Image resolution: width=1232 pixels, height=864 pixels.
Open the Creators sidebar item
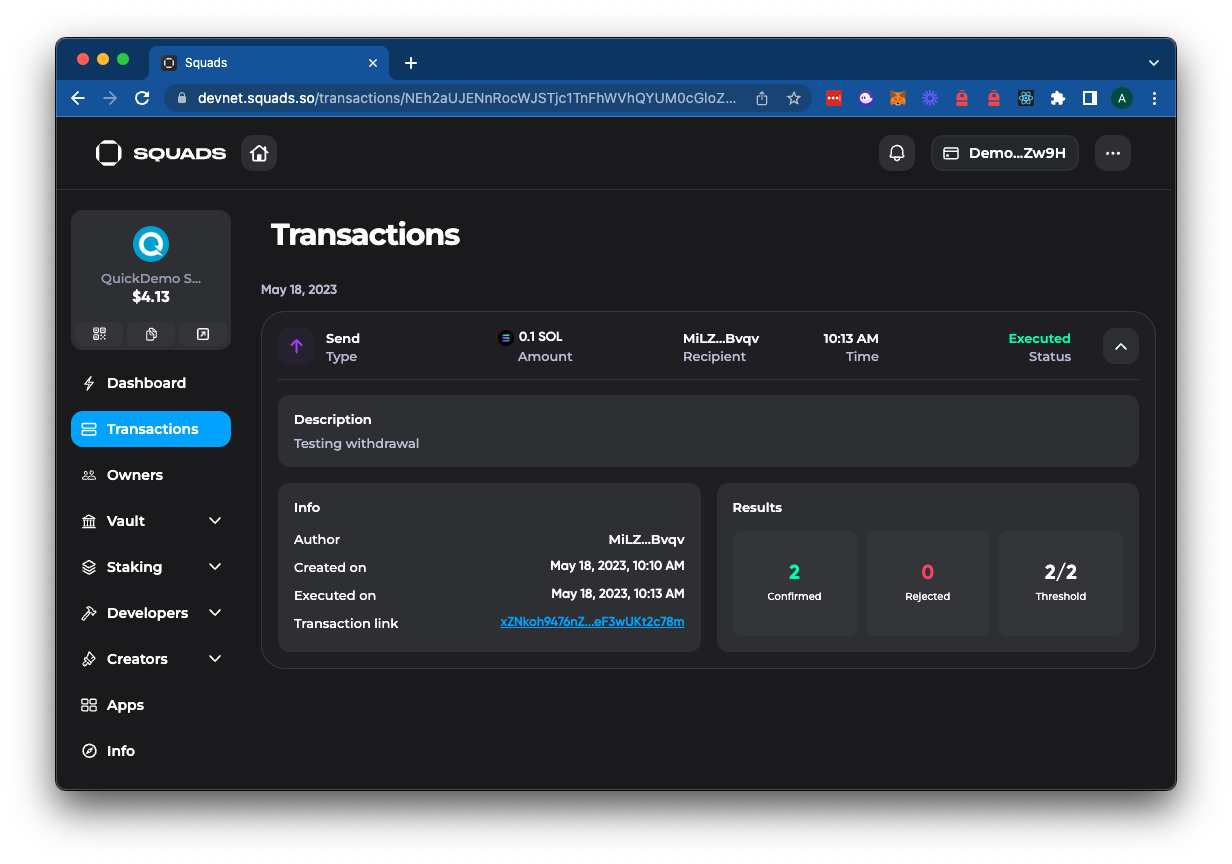click(151, 659)
